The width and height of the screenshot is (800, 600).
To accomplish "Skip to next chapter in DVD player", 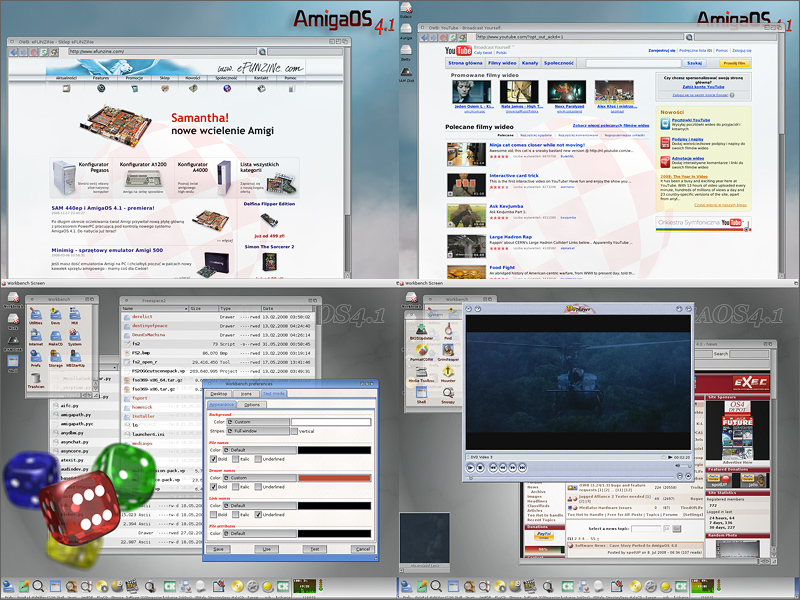I will (x=522, y=467).
